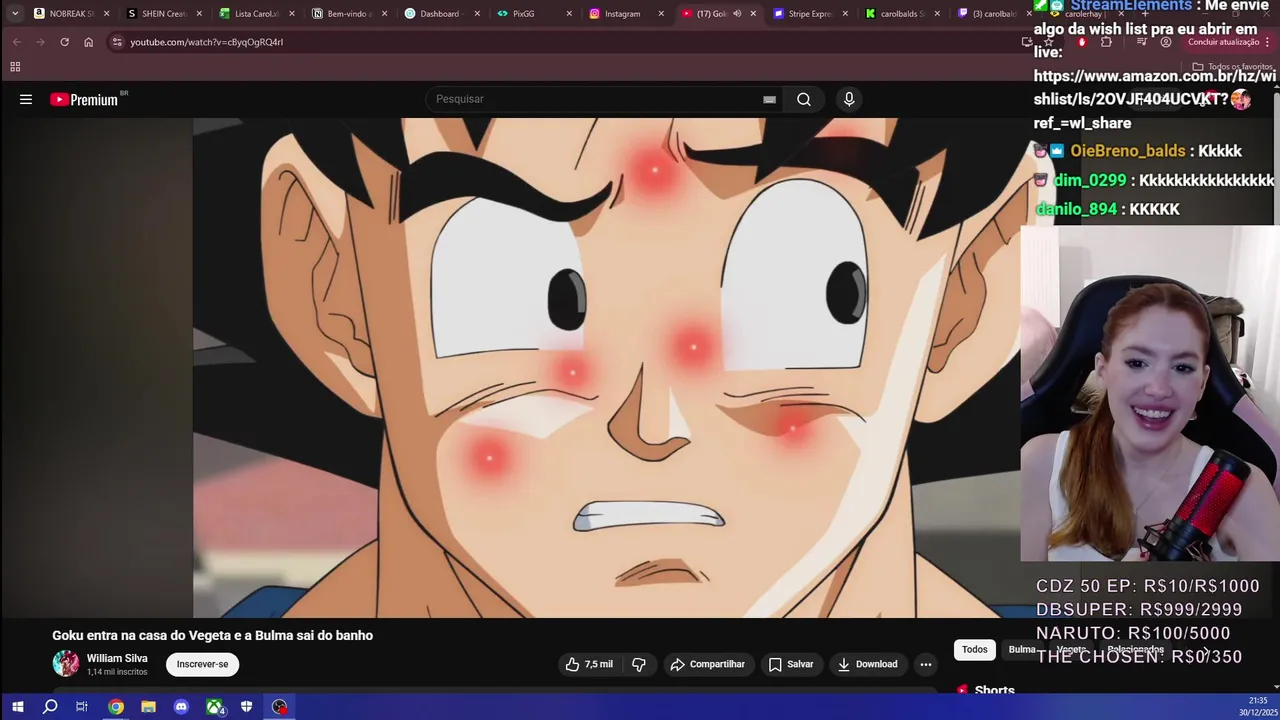Viewport: 1280px width, 720px height.
Task: Open Xbox app from taskbar
Action: pyautogui.click(x=214, y=707)
